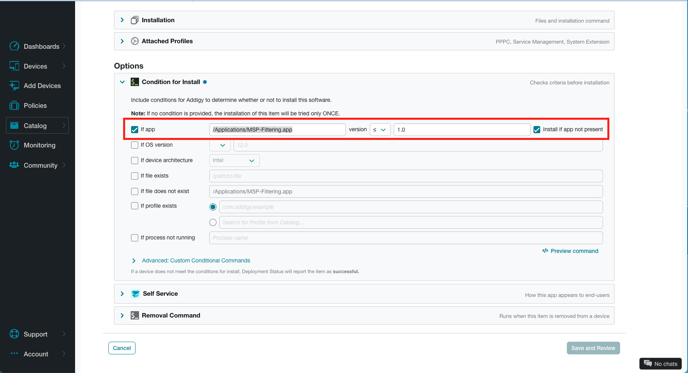Viewport: 688px width, 373px height.
Task: Click the Add Devices icon
Action: pos(14,86)
